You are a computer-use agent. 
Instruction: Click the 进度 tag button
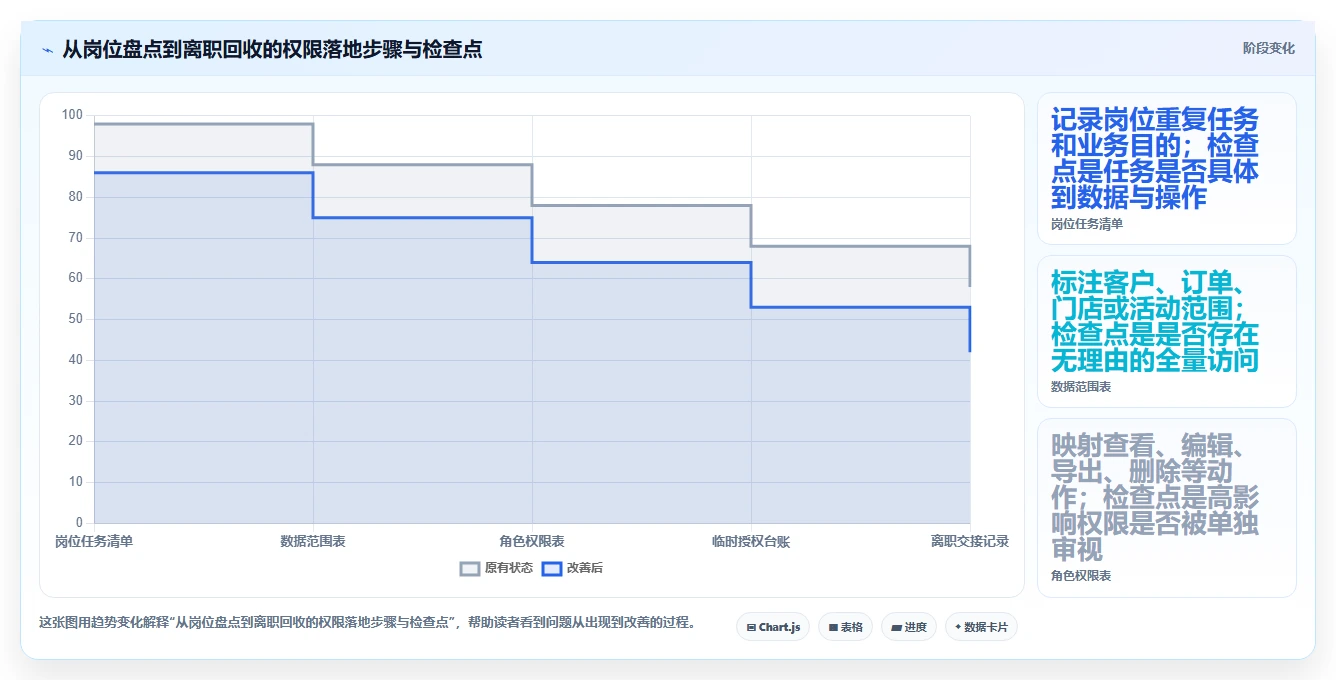tap(909, 627)
